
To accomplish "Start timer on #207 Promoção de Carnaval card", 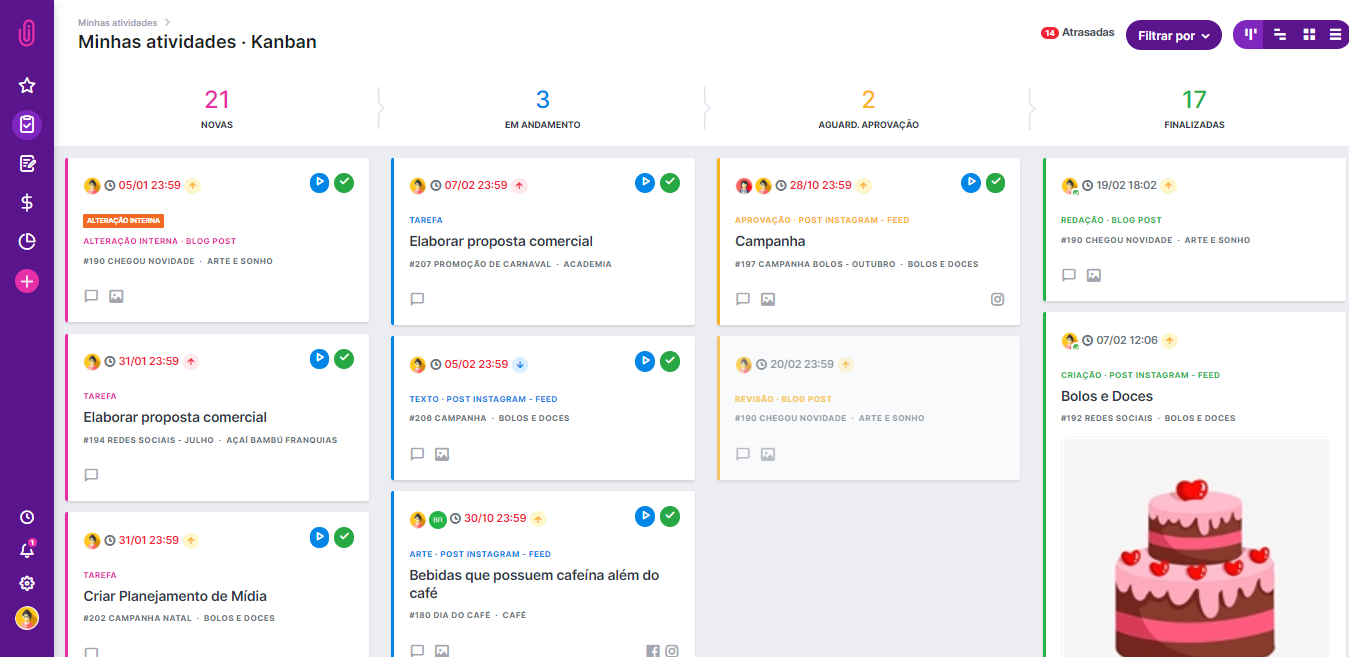I will (x=645, y=182).
